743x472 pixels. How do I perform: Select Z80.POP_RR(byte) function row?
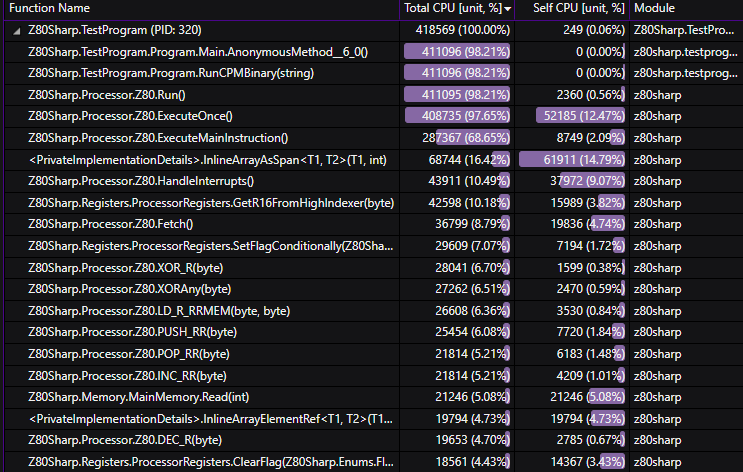tap(372, 354)
